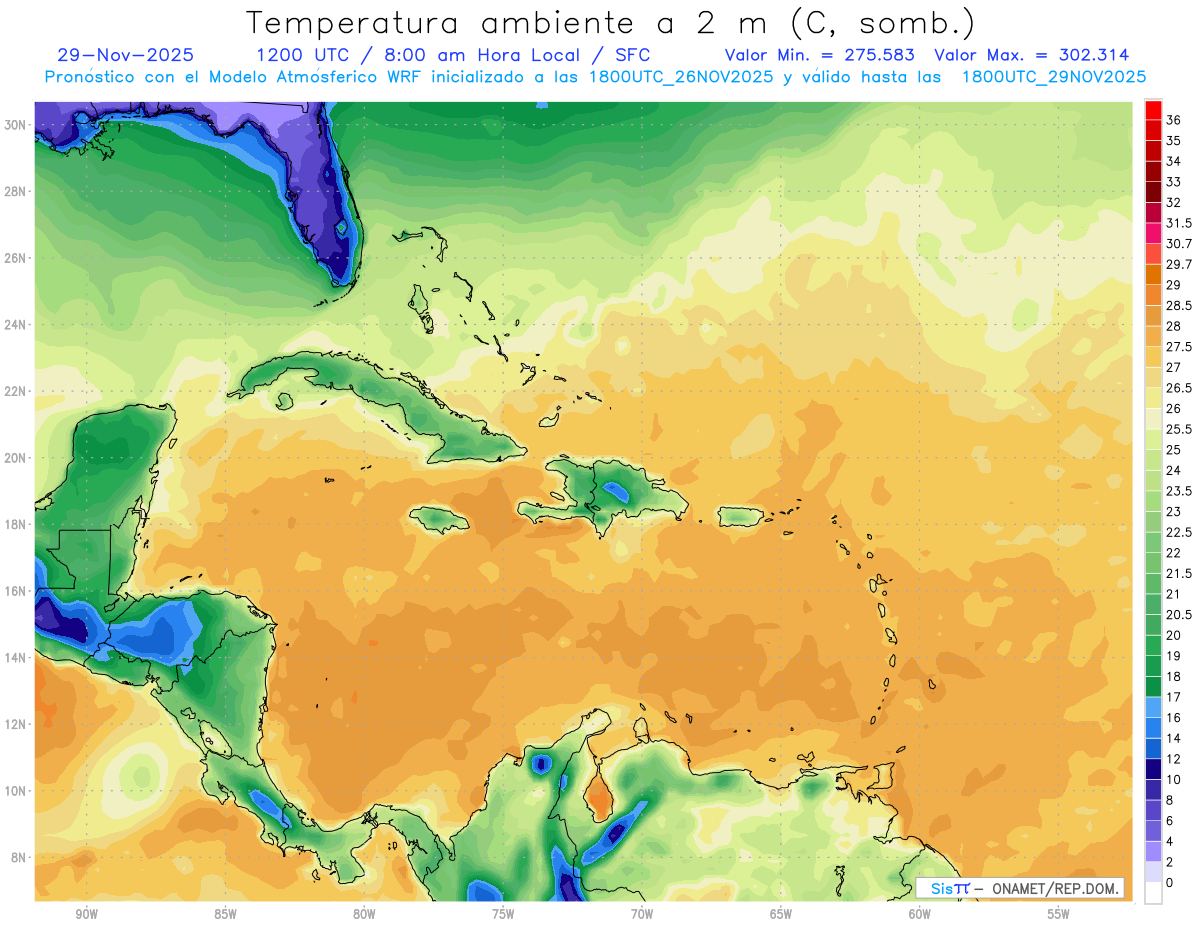Click the '36' color bar label
Screen dimensions: 1200x927
[x=1174, y=120]
